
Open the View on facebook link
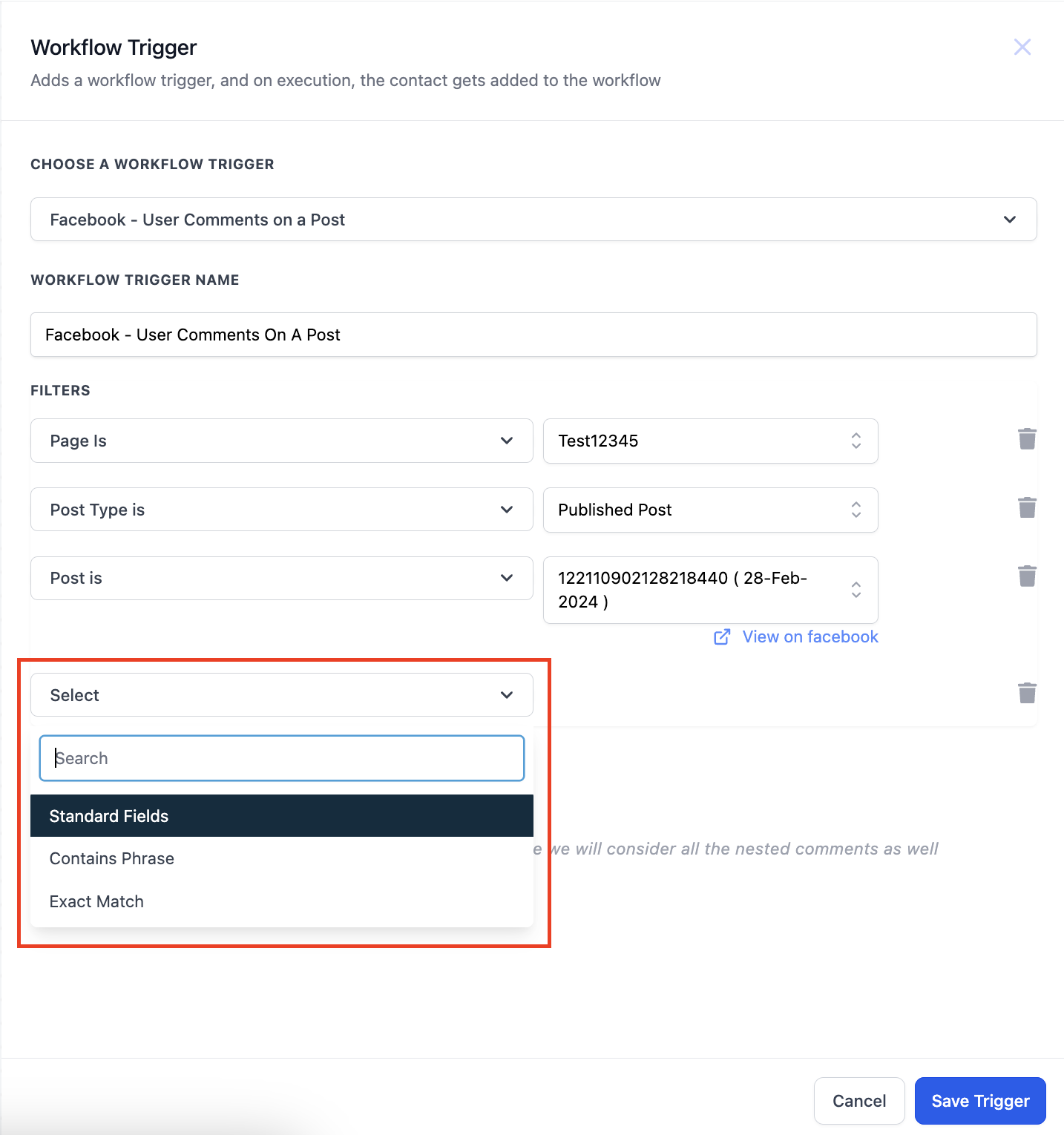click(810, 637)
